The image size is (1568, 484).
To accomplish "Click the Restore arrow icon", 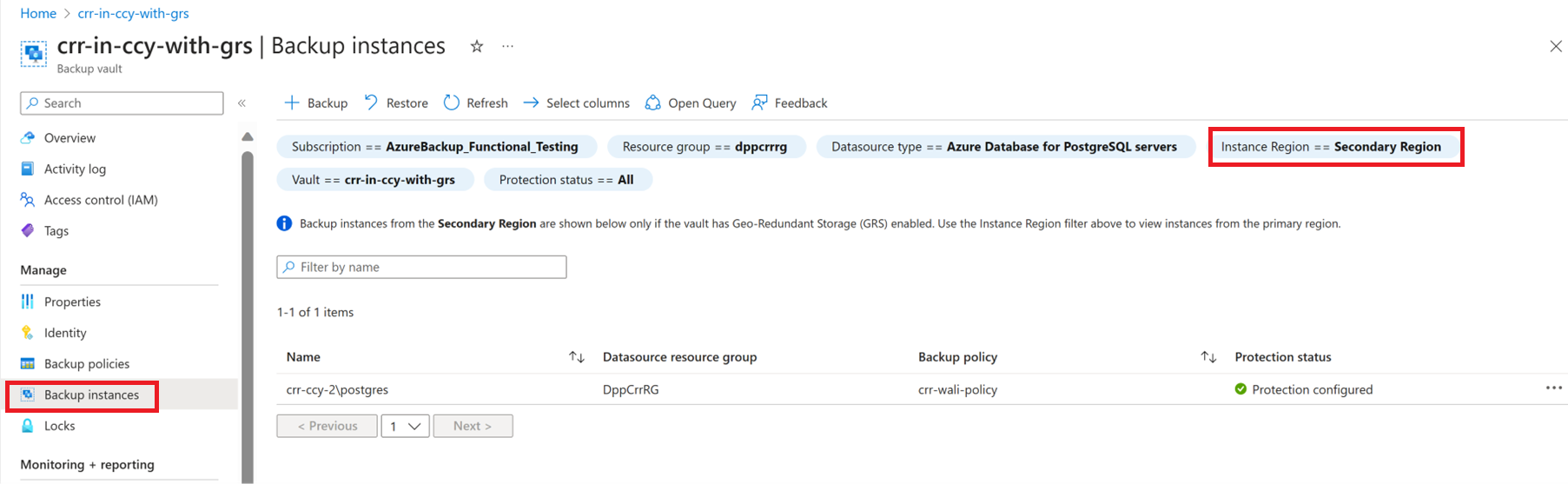I will pos(371,103).
